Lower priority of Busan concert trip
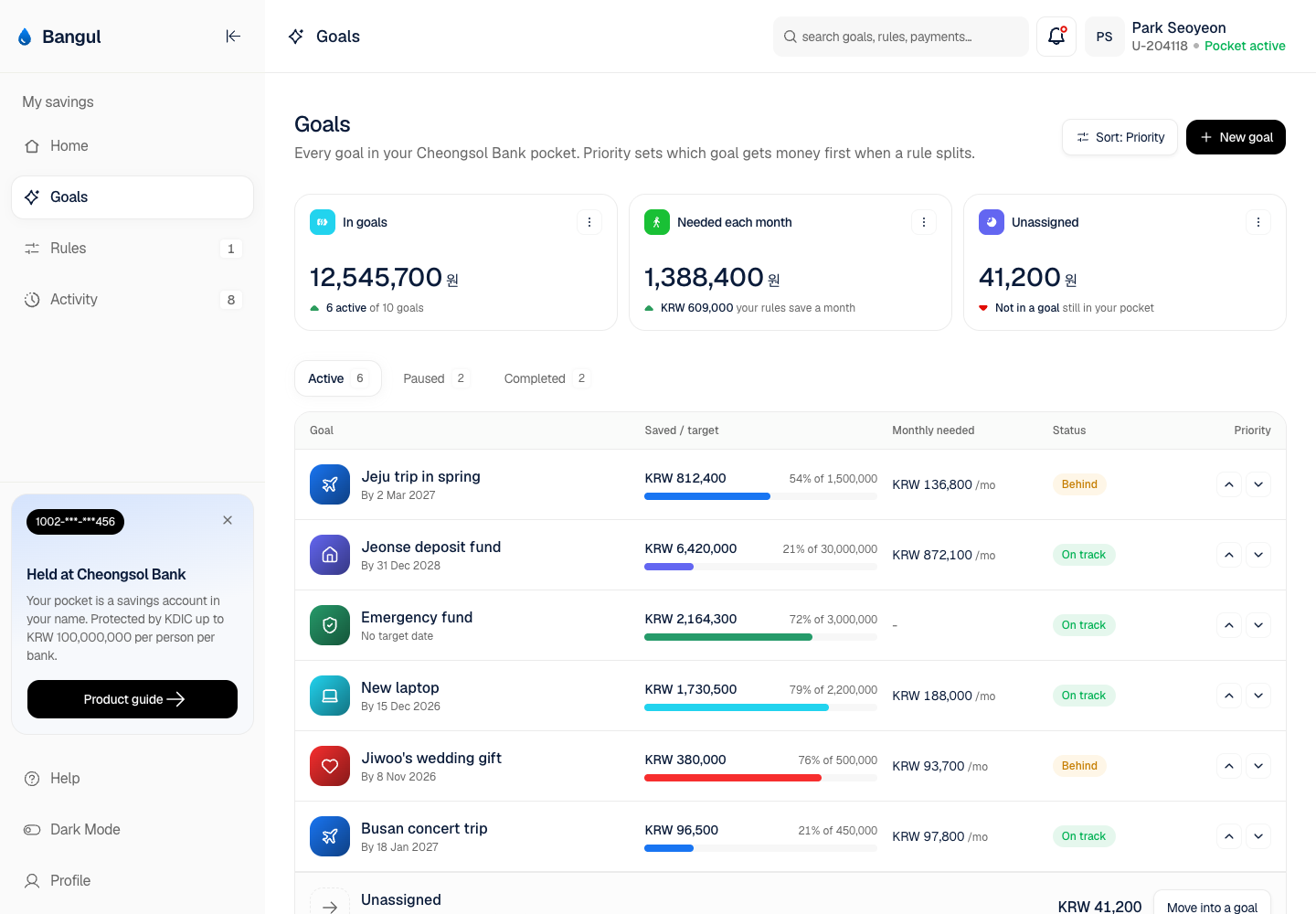The height and width of the screenshot is (914, 1316). [1258, 836]
